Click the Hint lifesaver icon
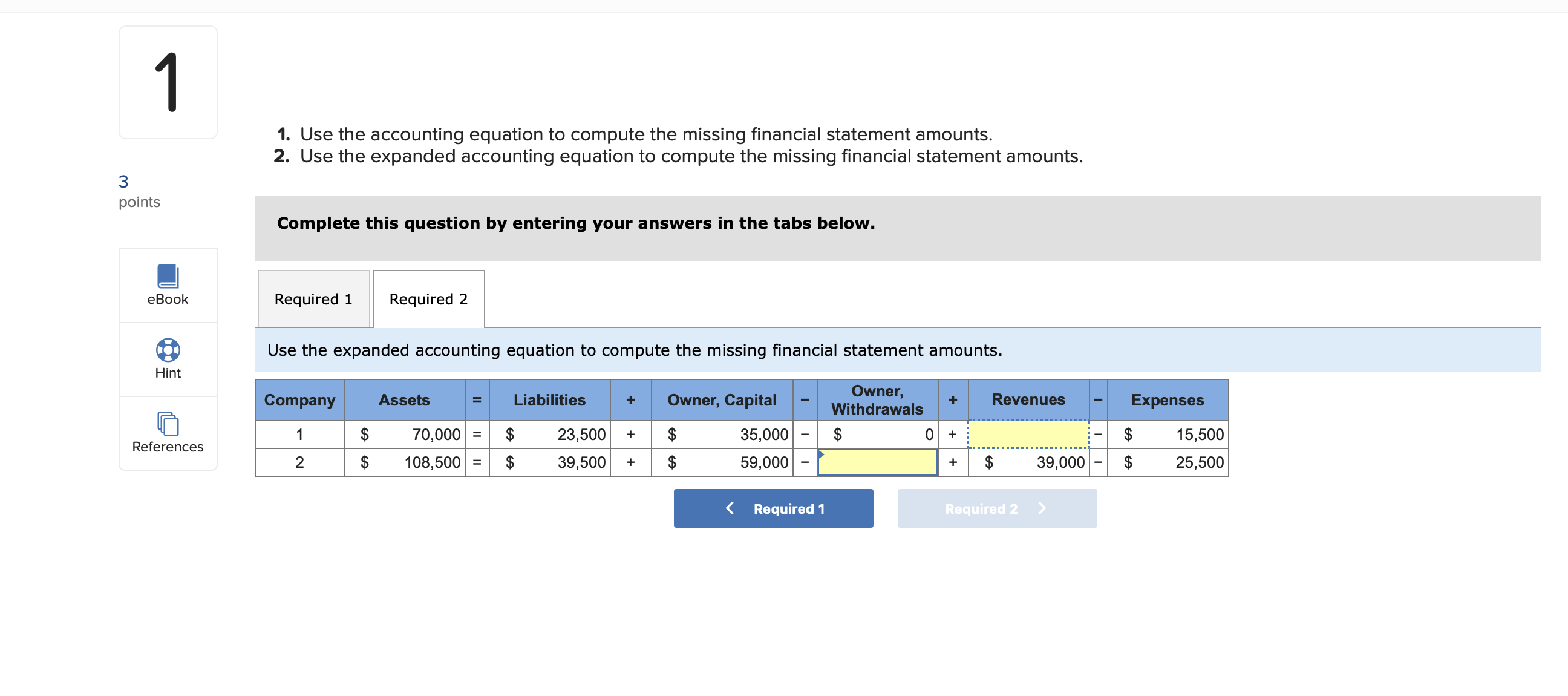 click(x=168, y=350)
